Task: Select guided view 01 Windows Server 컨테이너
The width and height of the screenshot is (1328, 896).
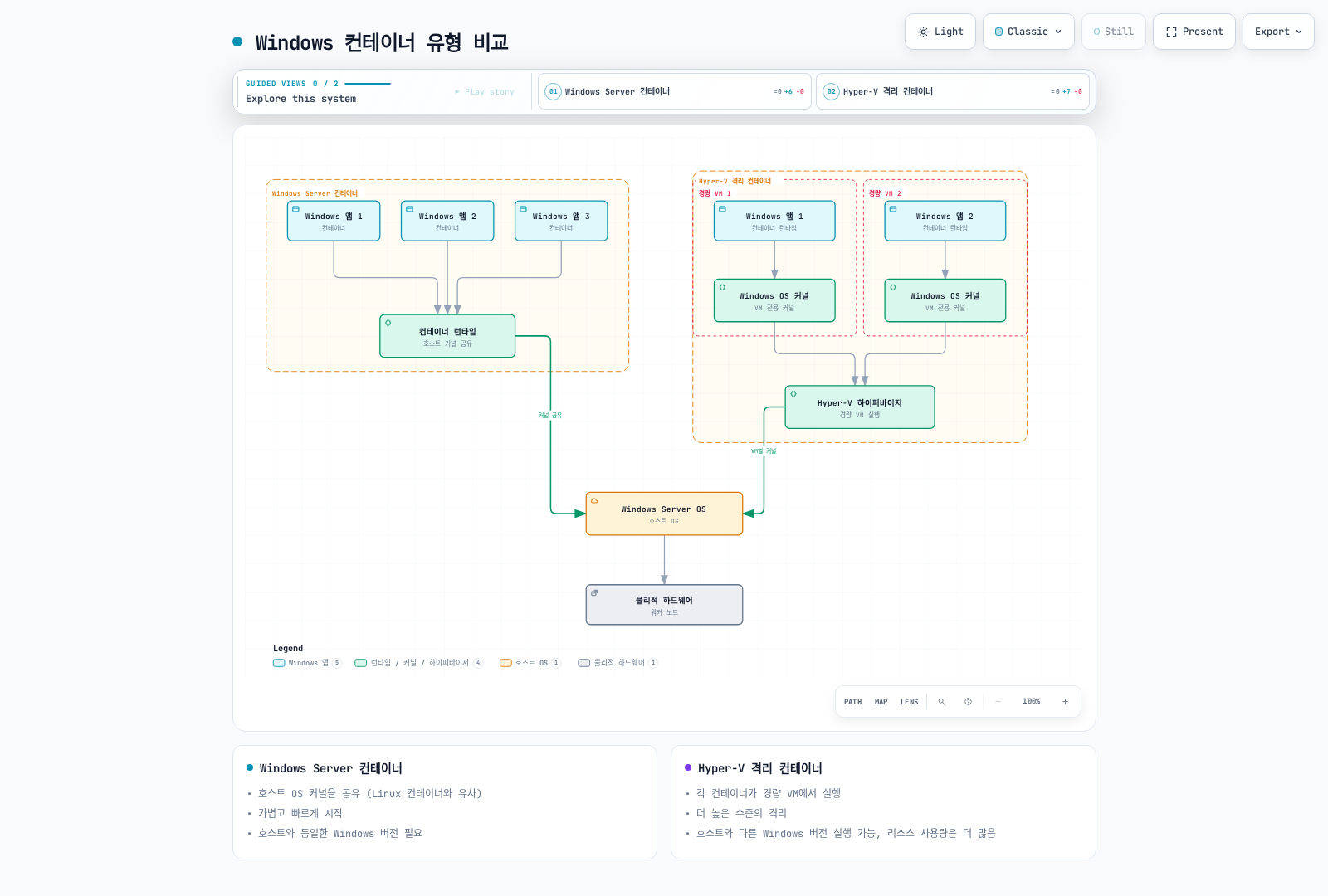Action: (675, 91)
